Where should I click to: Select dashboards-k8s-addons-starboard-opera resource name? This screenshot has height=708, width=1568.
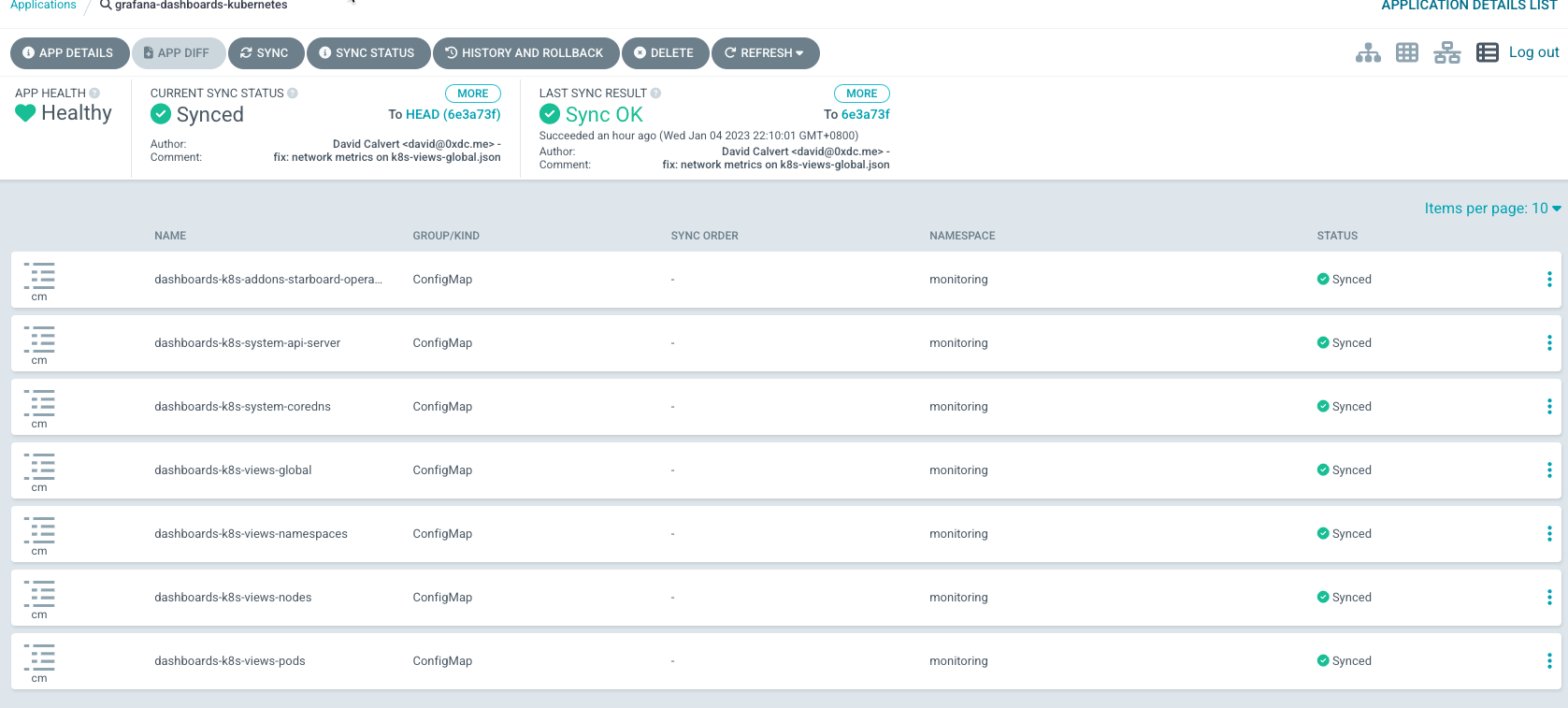(x=268, y=280)
